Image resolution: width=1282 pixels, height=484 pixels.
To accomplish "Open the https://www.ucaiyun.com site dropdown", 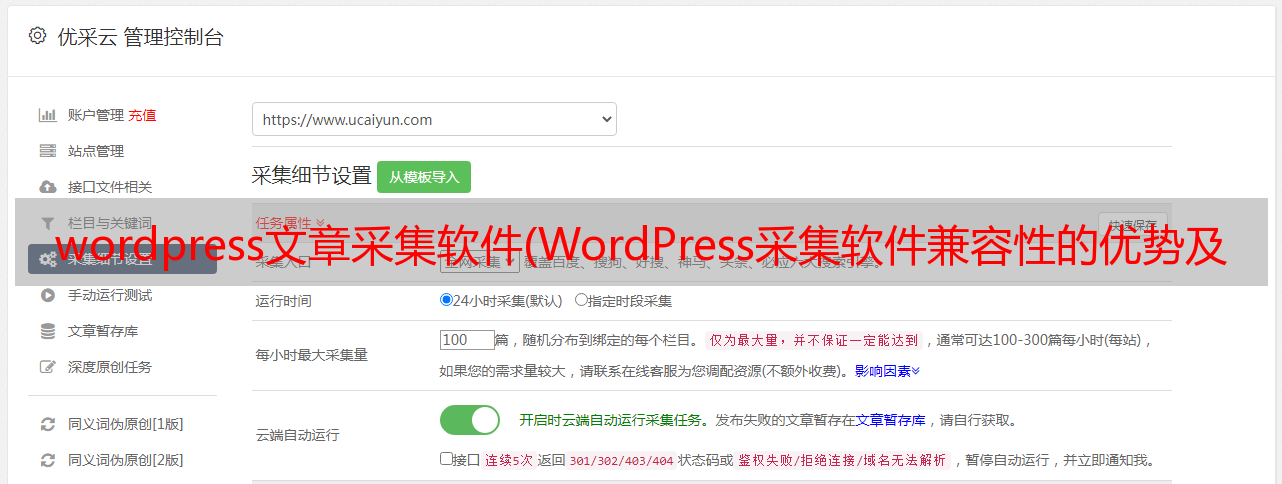I will [434, 119].
